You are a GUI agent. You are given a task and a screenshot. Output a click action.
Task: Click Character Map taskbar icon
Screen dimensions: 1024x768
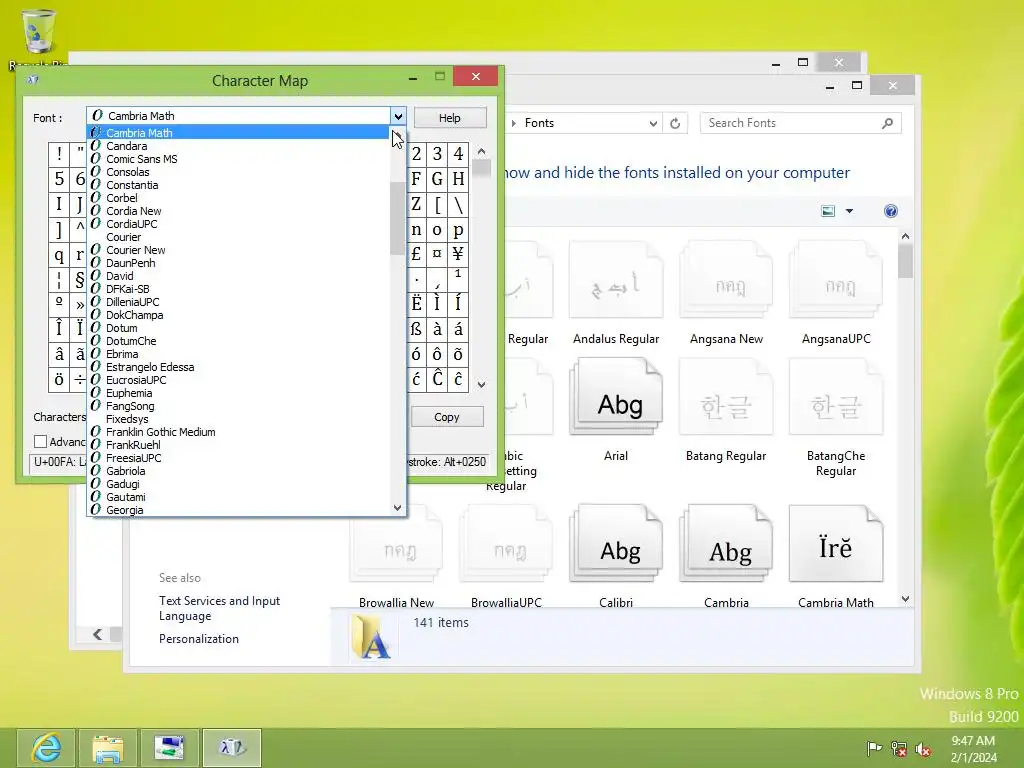pyautogui.click(x=232, y=748)
